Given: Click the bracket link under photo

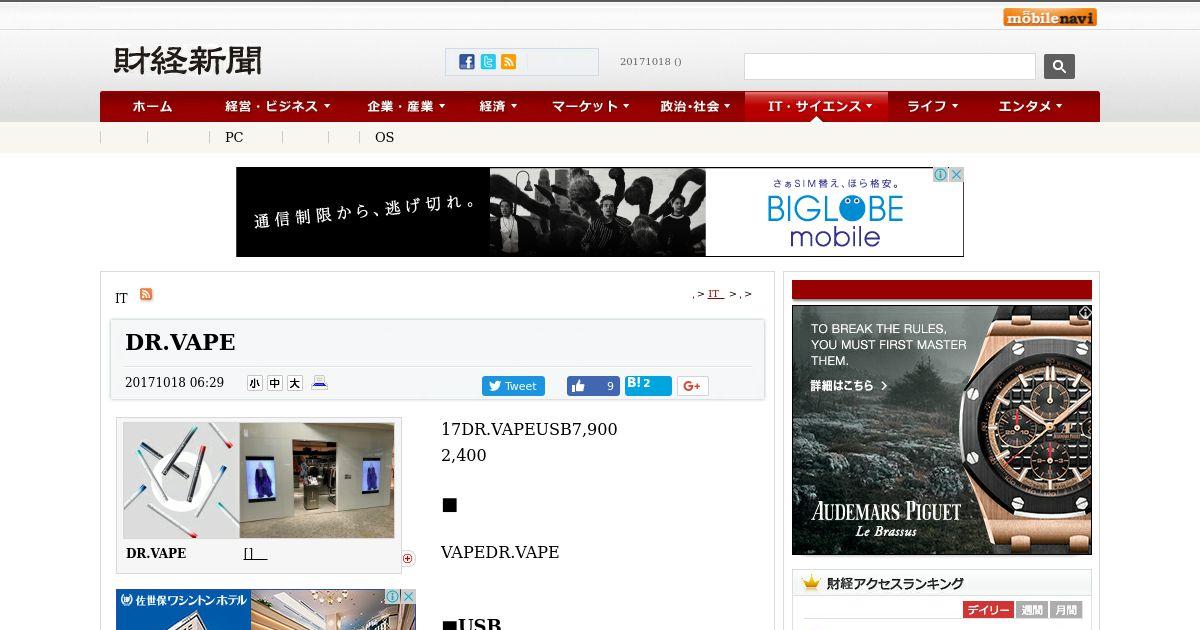Looking at the screenshot, I should pyautogui.click(x=255, y=553).
